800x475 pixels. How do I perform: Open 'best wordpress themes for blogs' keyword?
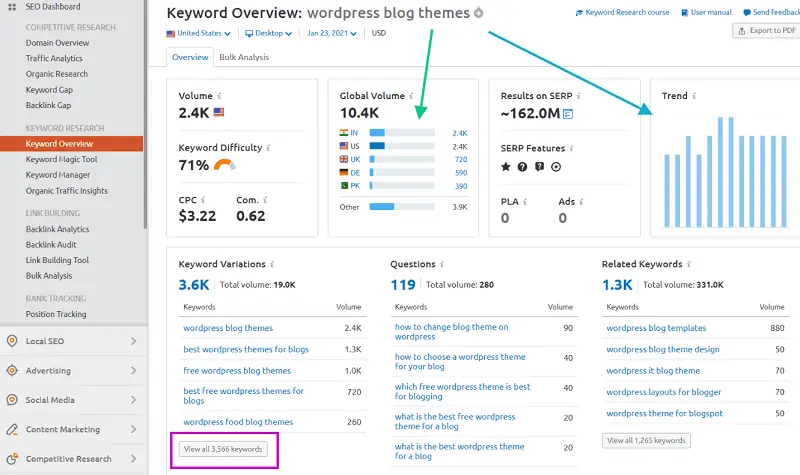pyautogui.click(x=246, y=349)
